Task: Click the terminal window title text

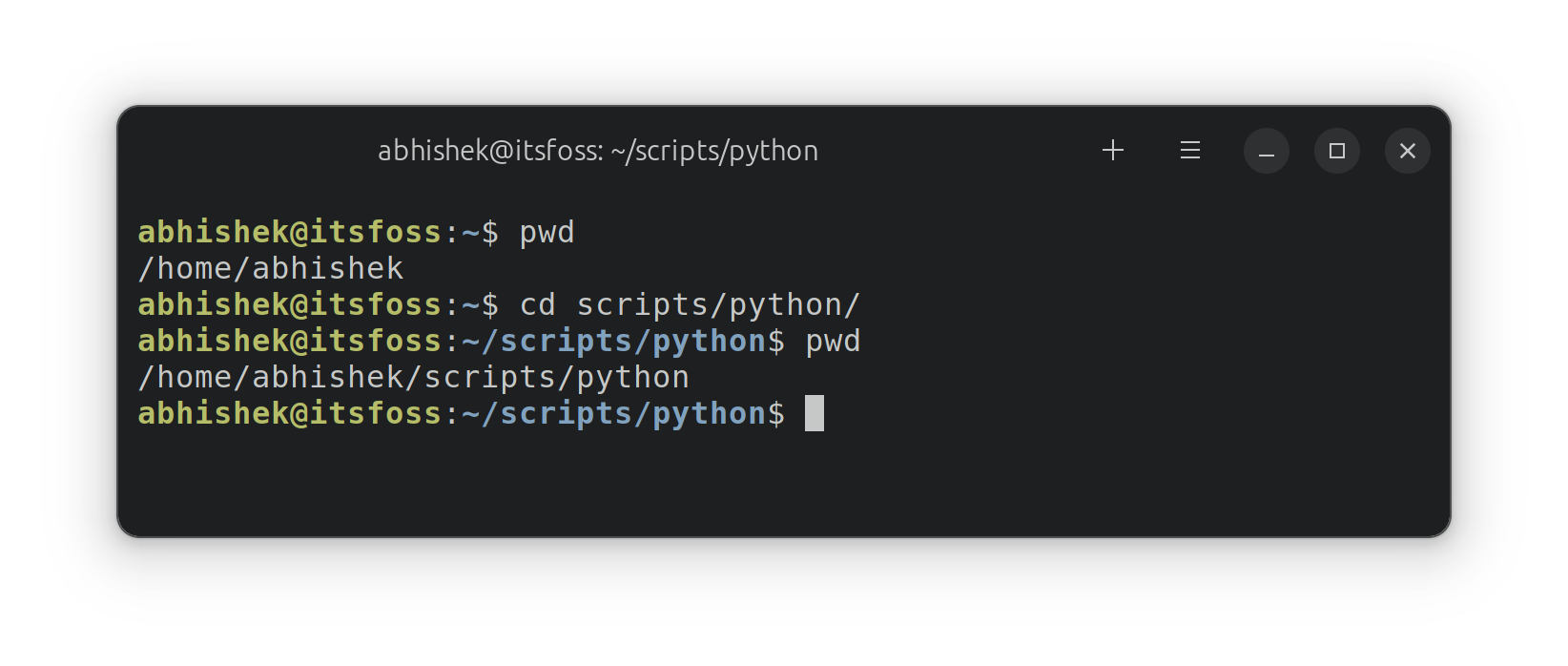Action: point(596,150)
